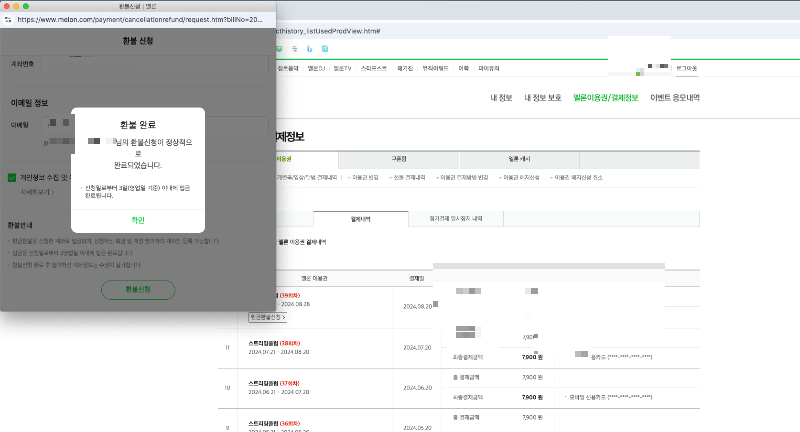Click the green 환불신청 button in popup

pos(138,289)
